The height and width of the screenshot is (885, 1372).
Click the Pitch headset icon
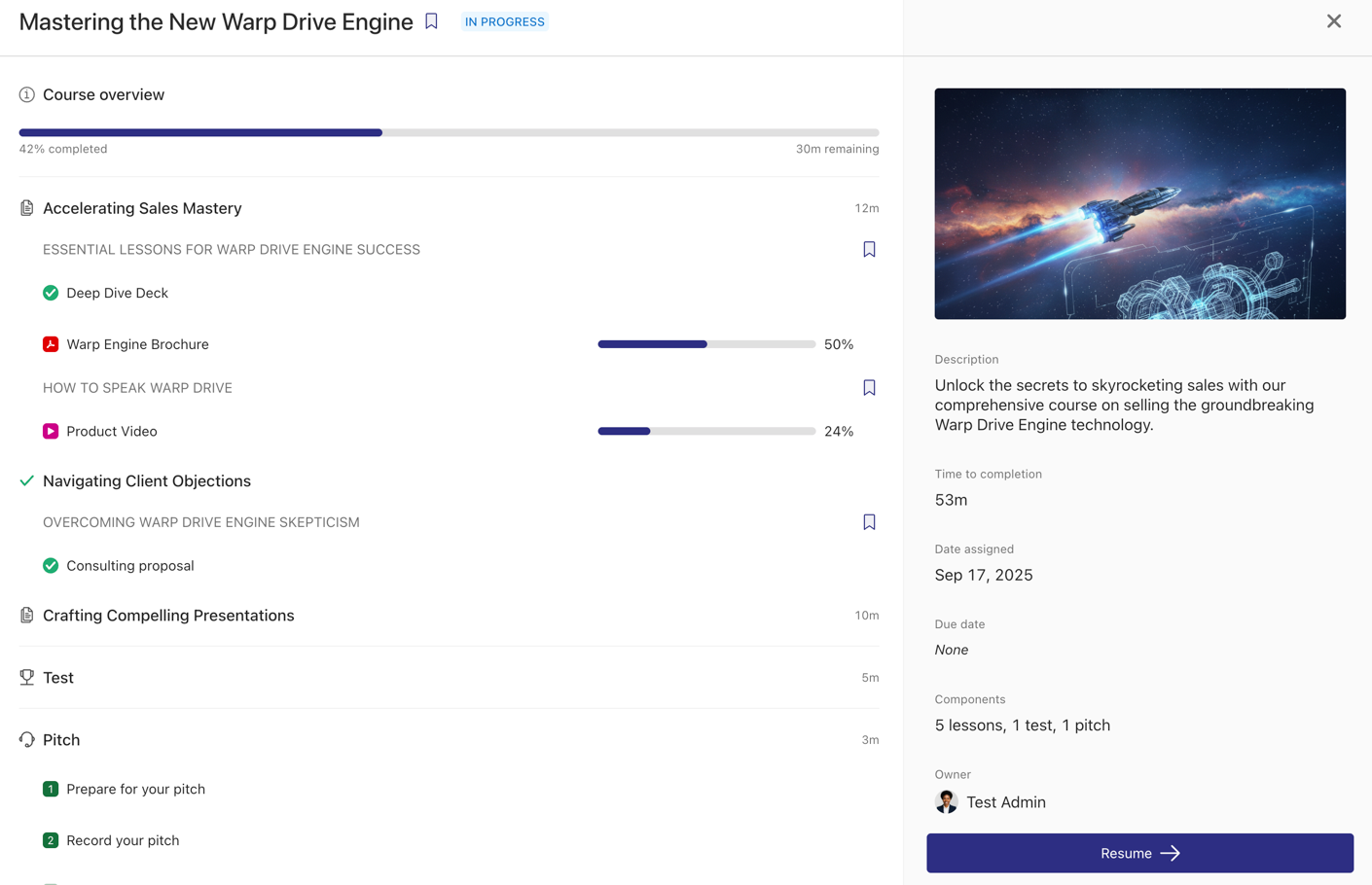[27, 740]
